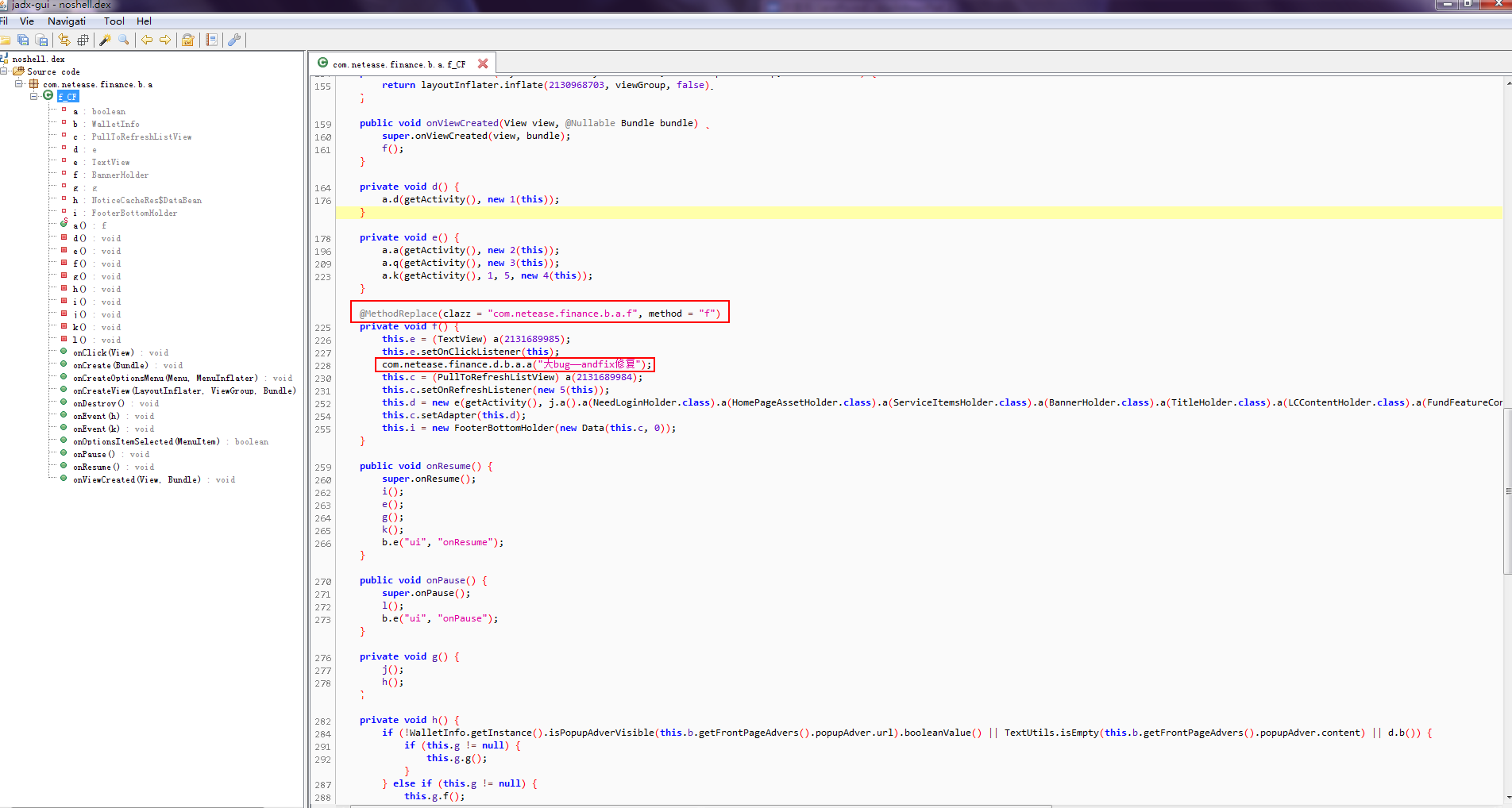The image size is (1512, 808).
Task: Open the Tools menu
Action: point(114,21)
